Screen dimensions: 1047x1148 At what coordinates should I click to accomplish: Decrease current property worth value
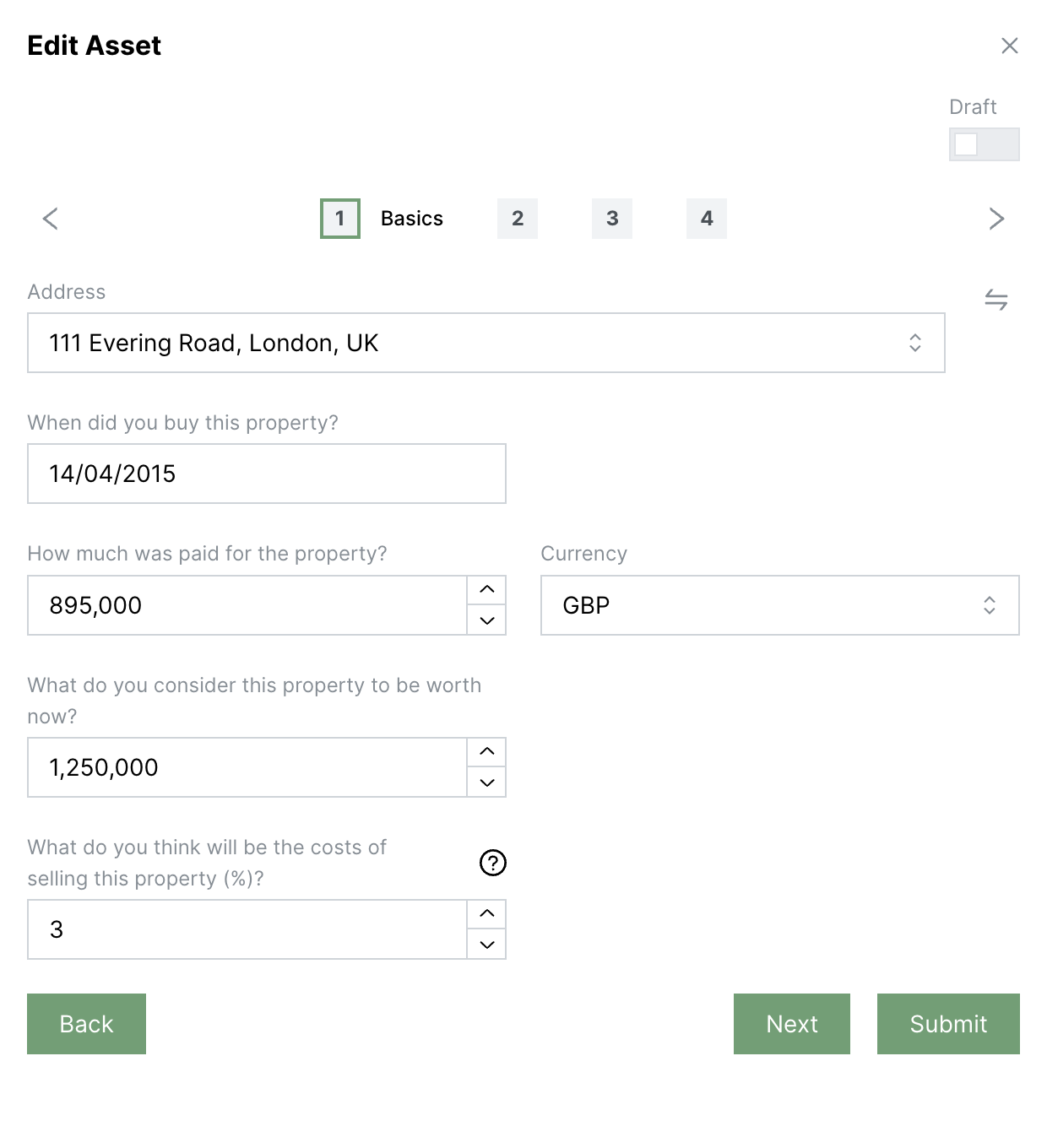pos(487,782)
